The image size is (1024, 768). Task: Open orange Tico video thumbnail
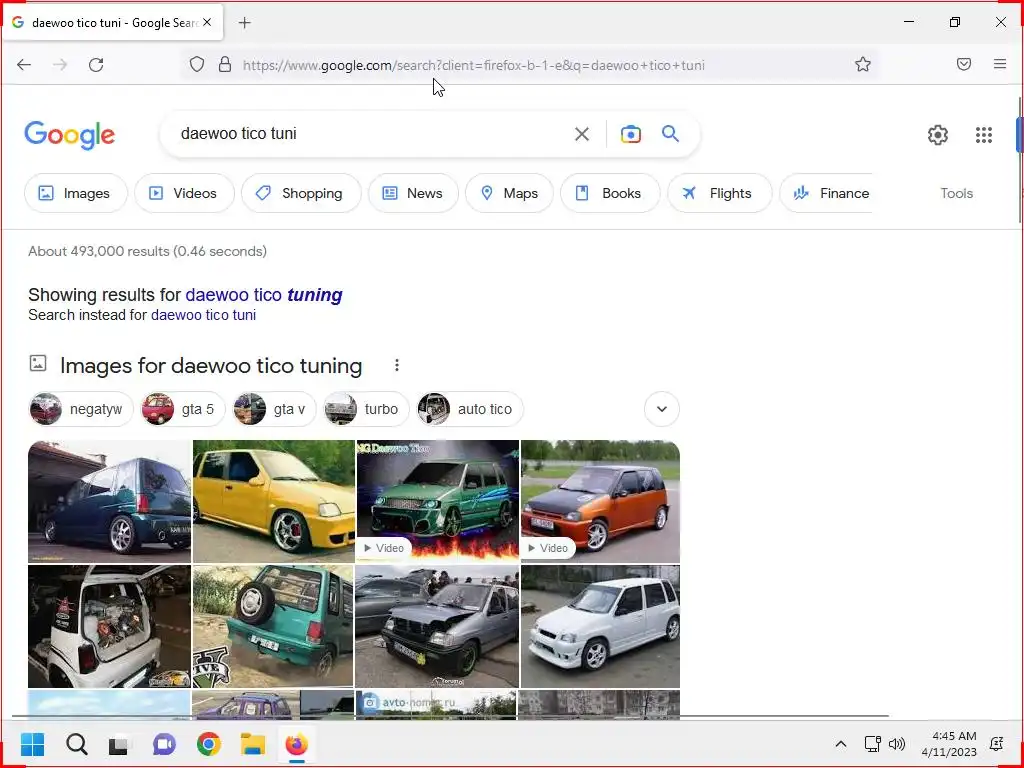(600, 502)
